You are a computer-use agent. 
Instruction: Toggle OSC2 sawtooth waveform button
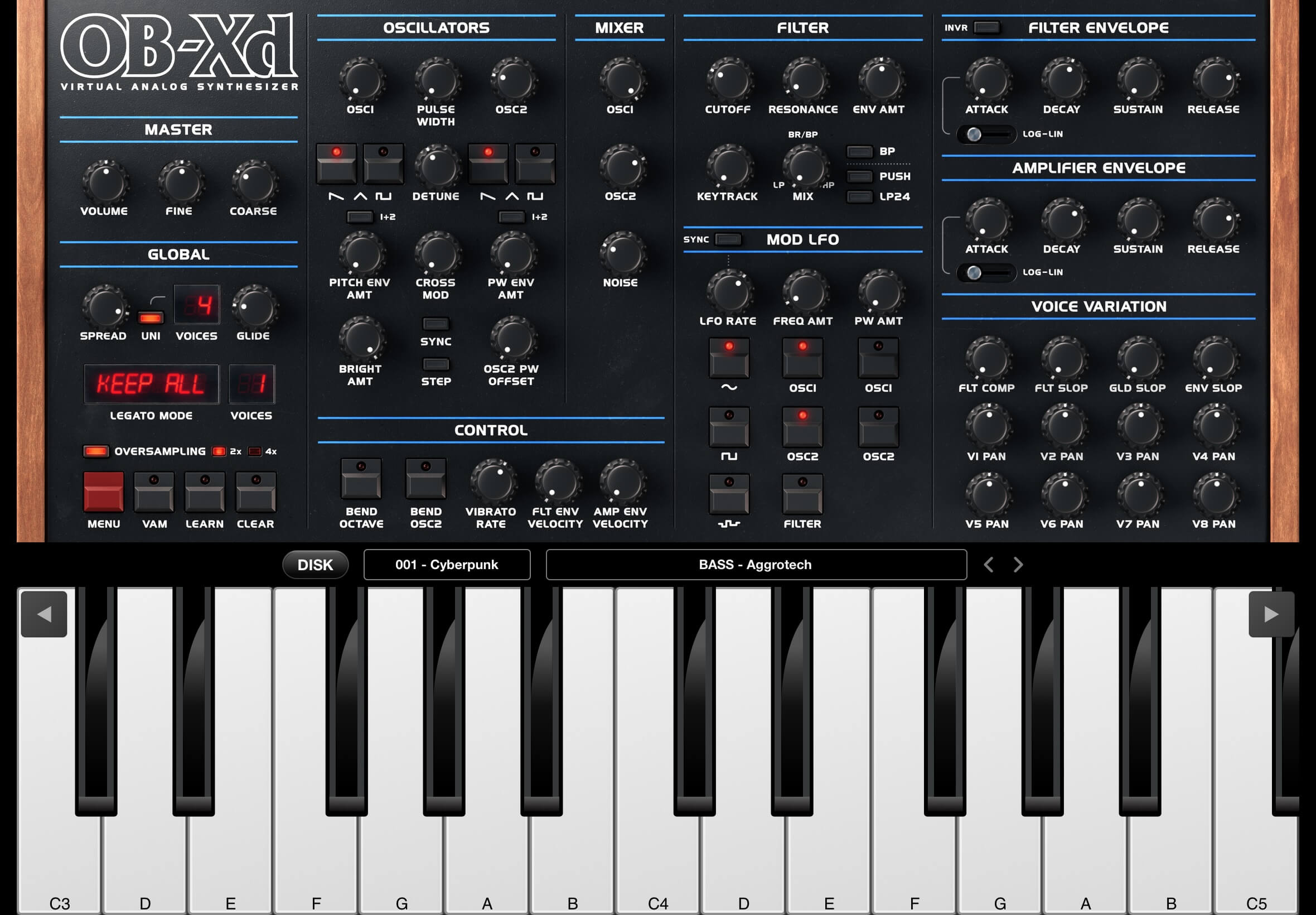click(x=488, y=163)
